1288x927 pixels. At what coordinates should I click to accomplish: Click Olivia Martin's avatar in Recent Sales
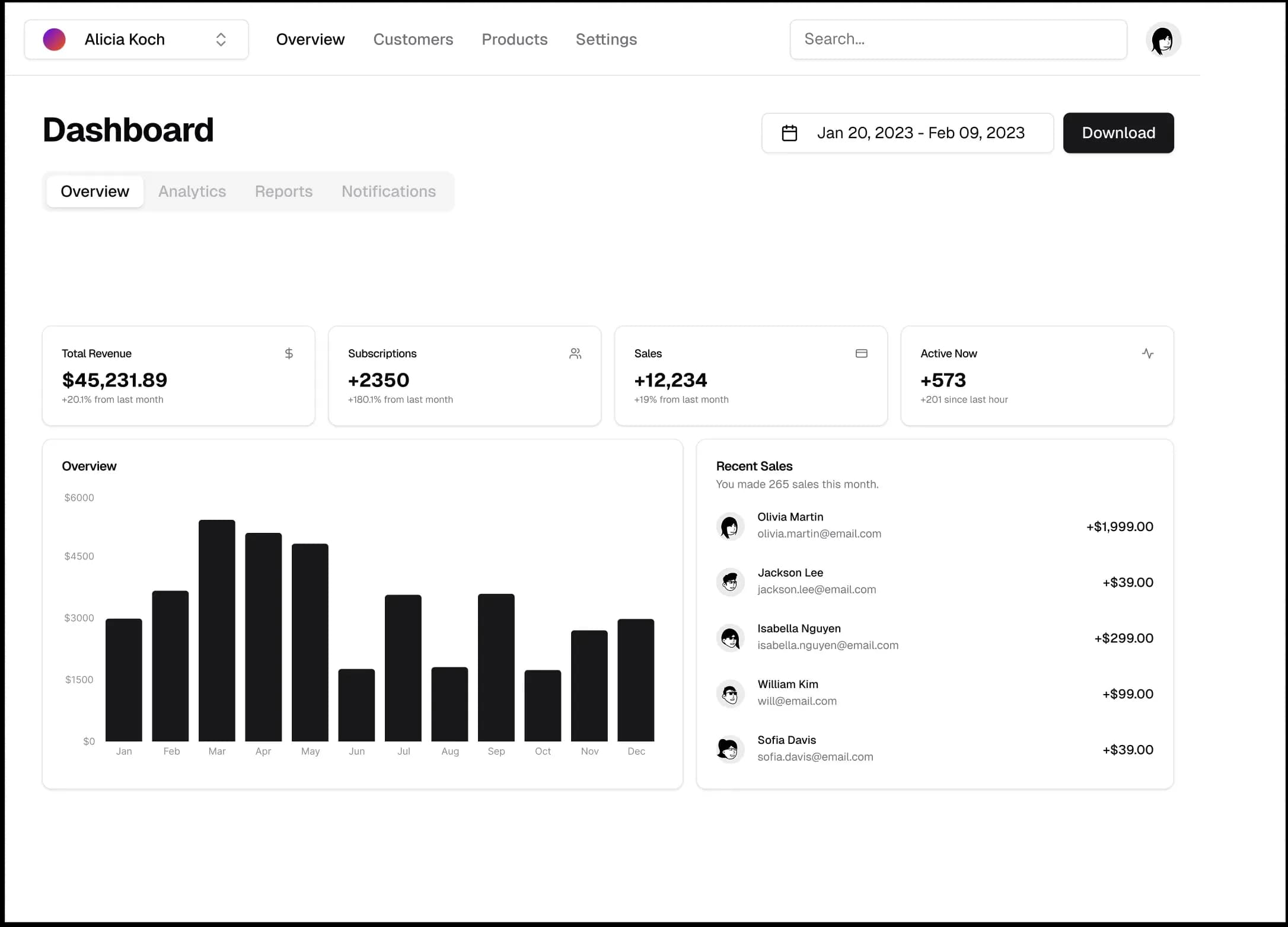point(730,526)
